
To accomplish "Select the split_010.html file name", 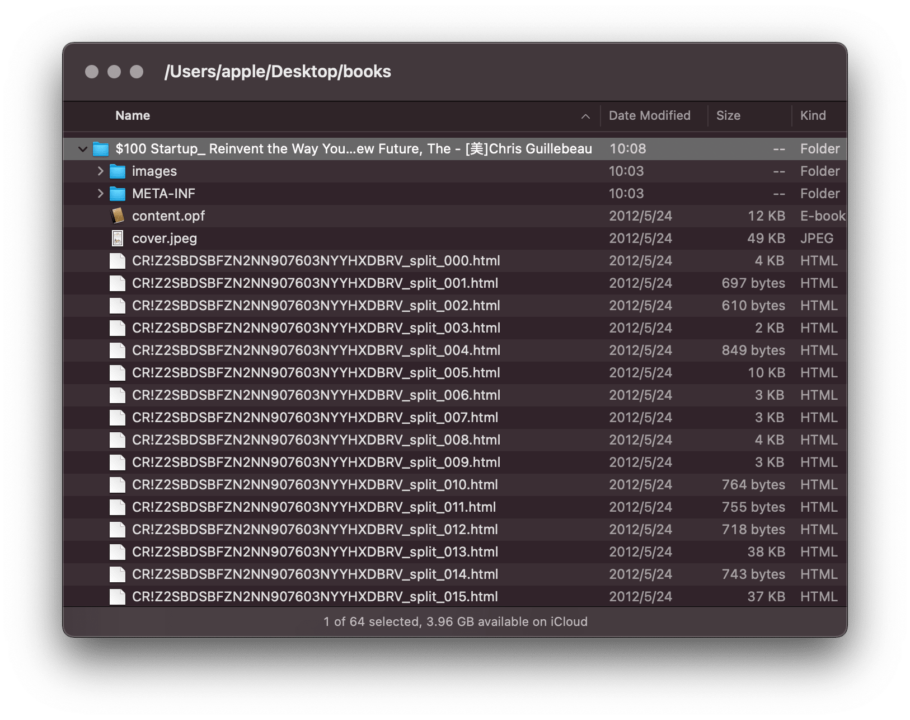I will point(315,484).
